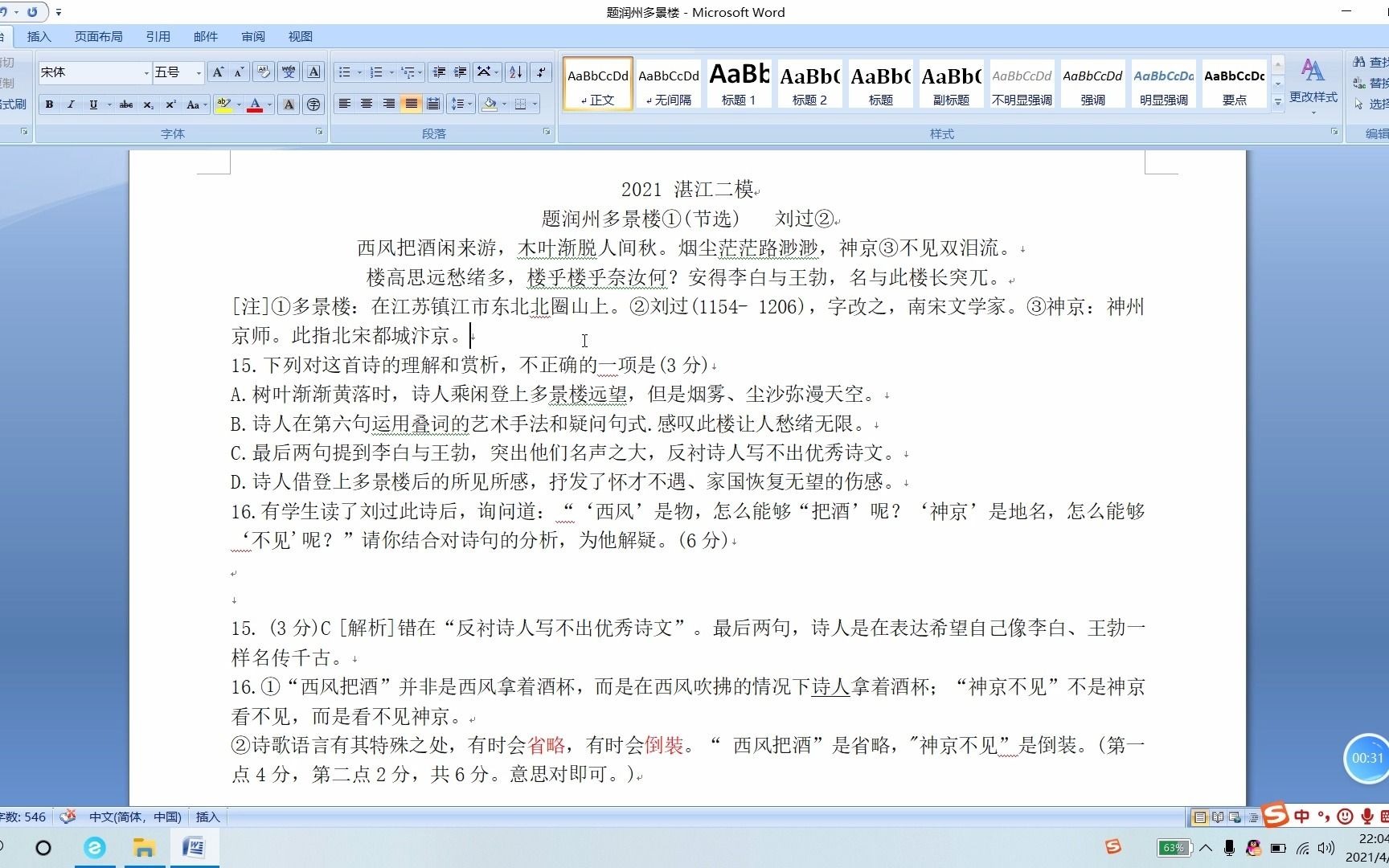Viewport: 1389px width, 868px height.
Task: Toggle Bold formatting
Action: (x=49, y=104)
